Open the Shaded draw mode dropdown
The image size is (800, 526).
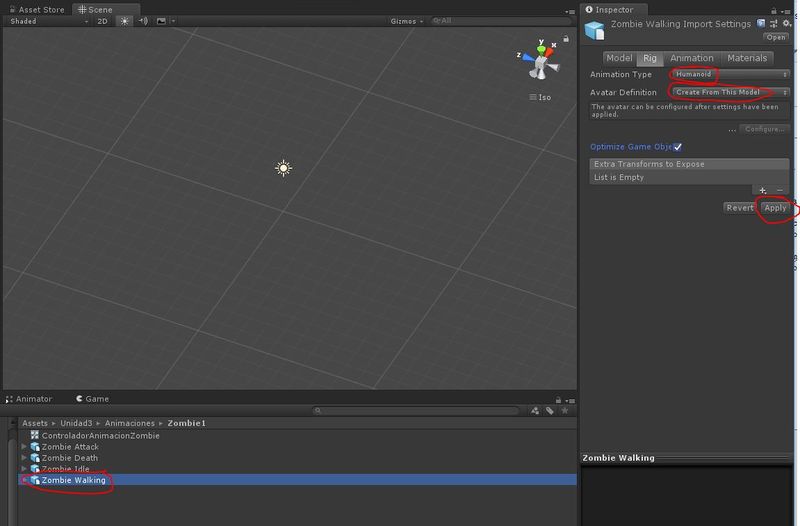point(48,21)
